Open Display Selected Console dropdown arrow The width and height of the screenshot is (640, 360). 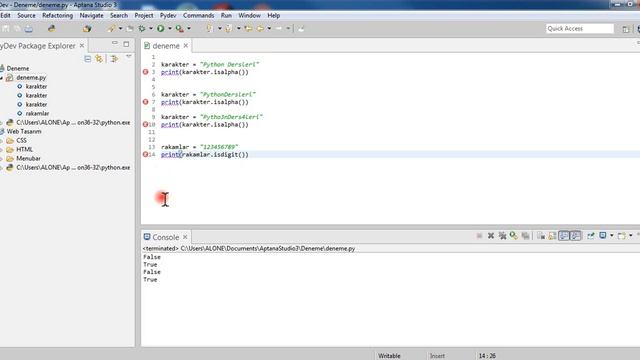611,236
